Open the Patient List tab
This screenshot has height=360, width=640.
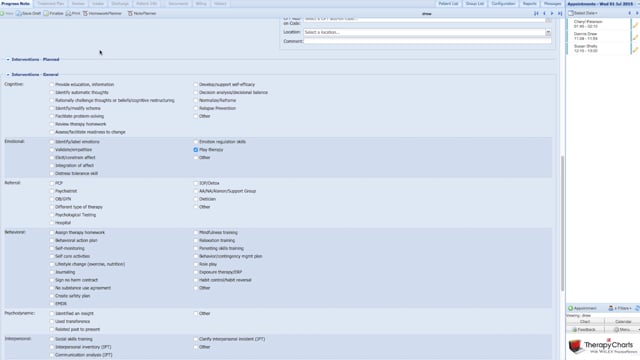(x=448, y=4)
